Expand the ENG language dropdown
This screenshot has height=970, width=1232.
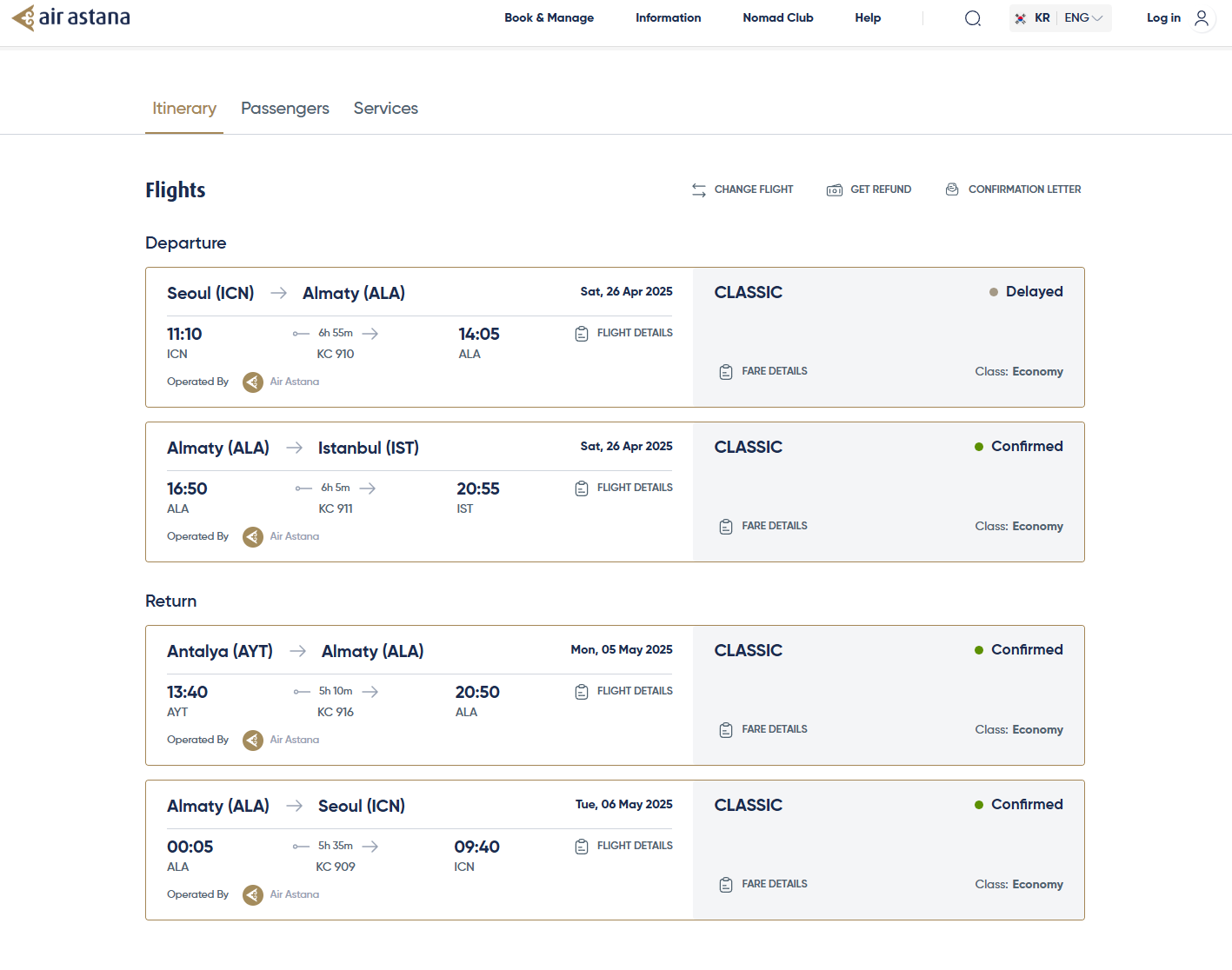1084,18
